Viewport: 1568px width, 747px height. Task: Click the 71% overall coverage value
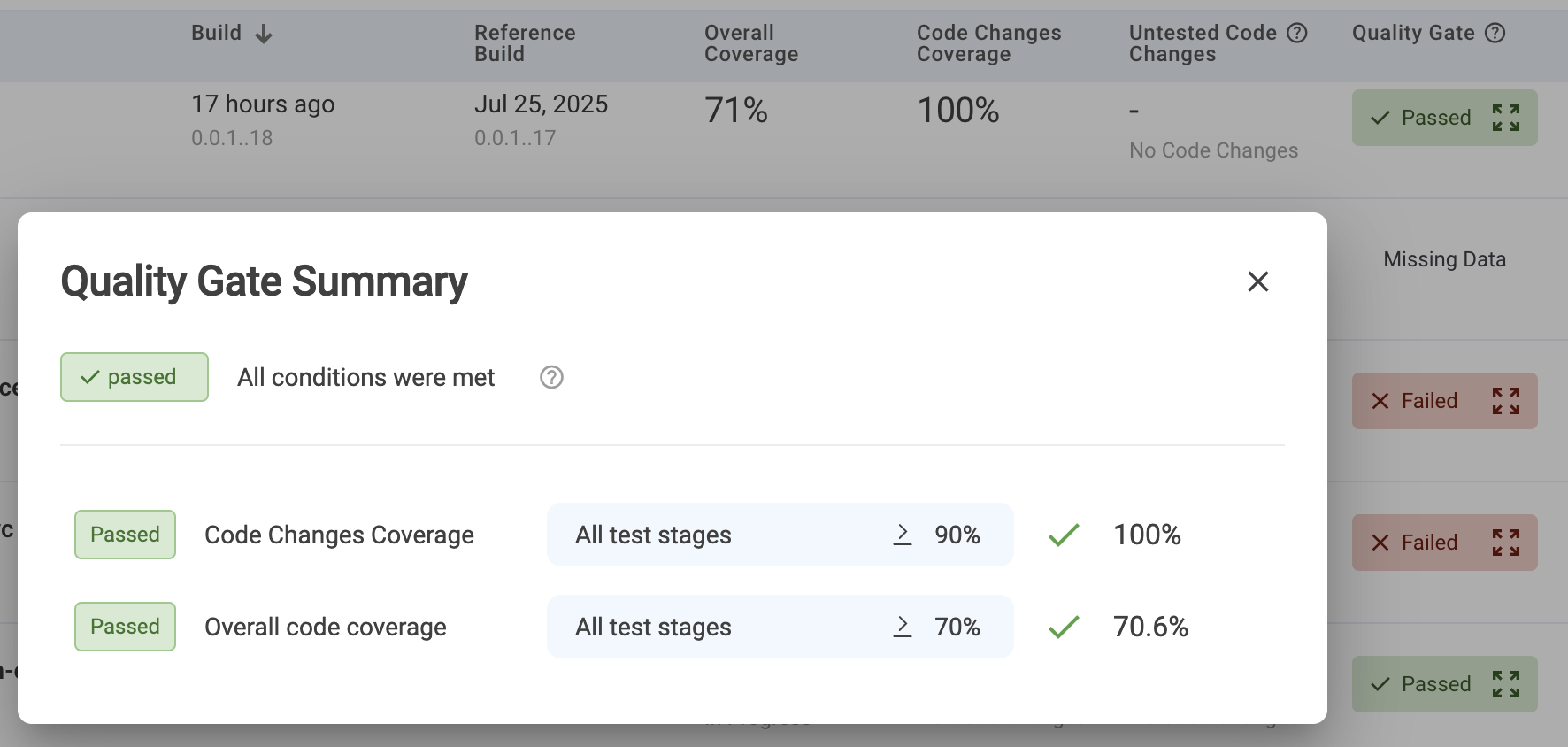tap(735, 111)
